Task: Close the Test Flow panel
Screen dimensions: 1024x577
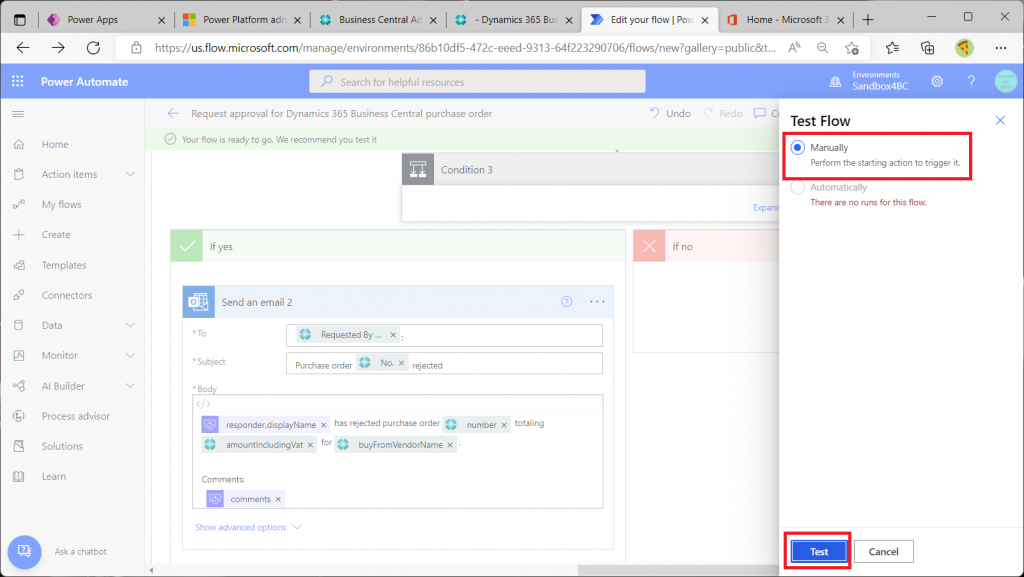Action: click(x=1000, y=120)
